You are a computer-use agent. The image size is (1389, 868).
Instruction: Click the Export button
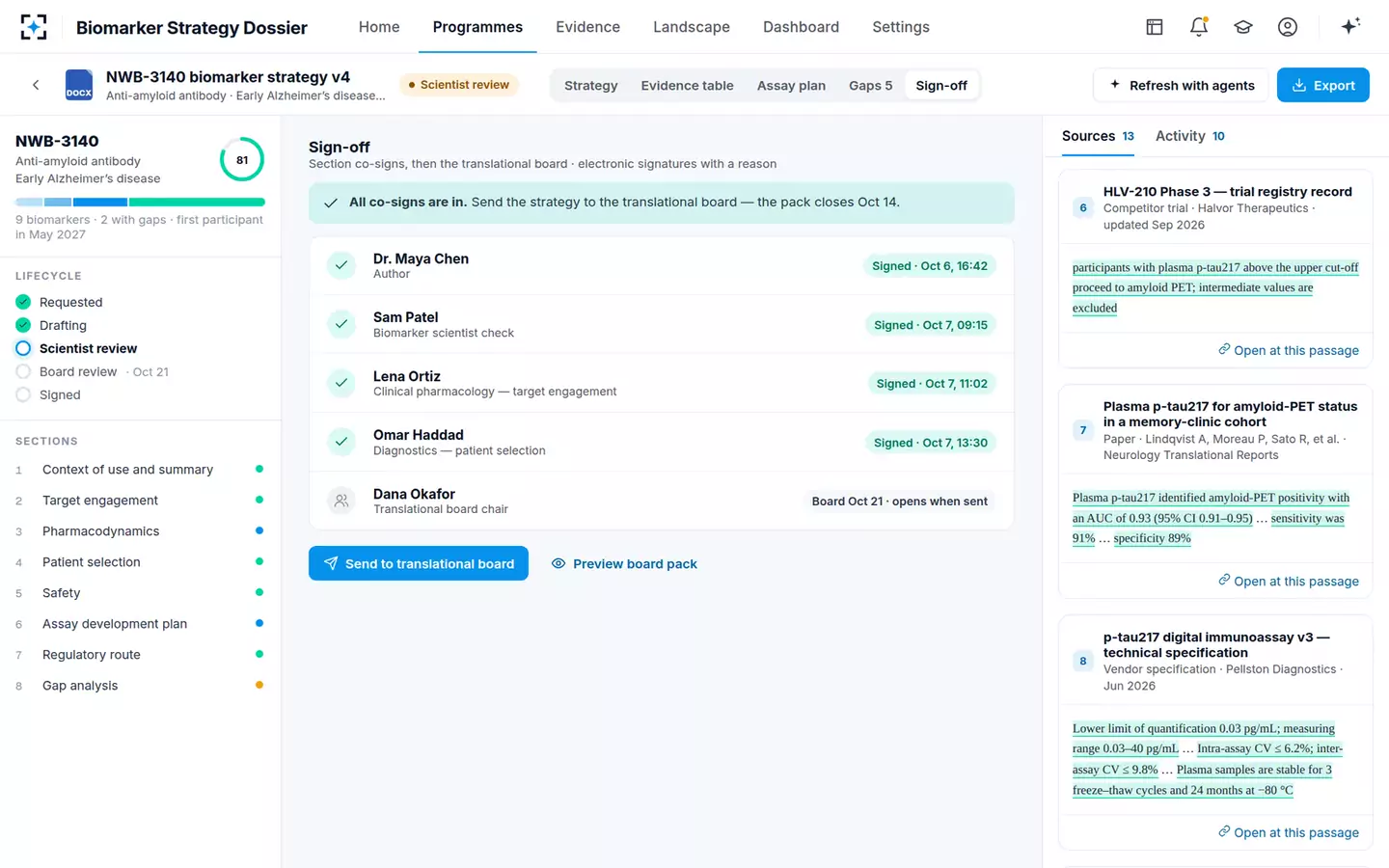(1322, 85)
